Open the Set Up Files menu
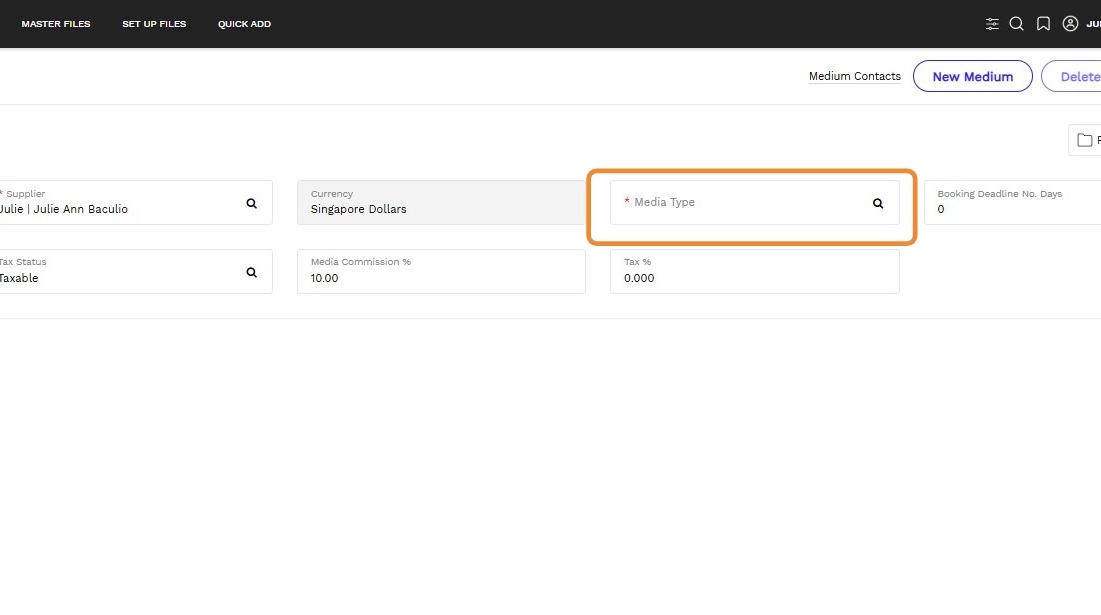 tap(154, 24)
